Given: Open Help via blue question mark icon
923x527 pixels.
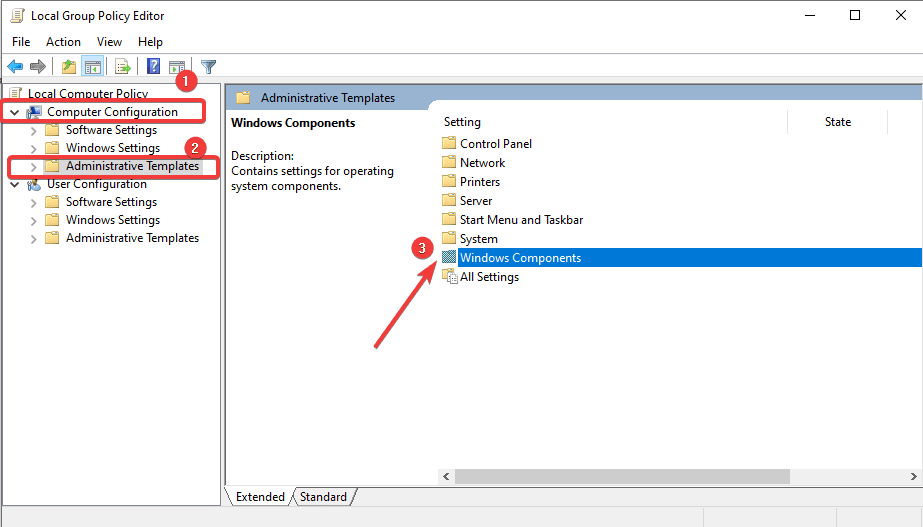Looking at the screenshot, I should pos(154,67).
